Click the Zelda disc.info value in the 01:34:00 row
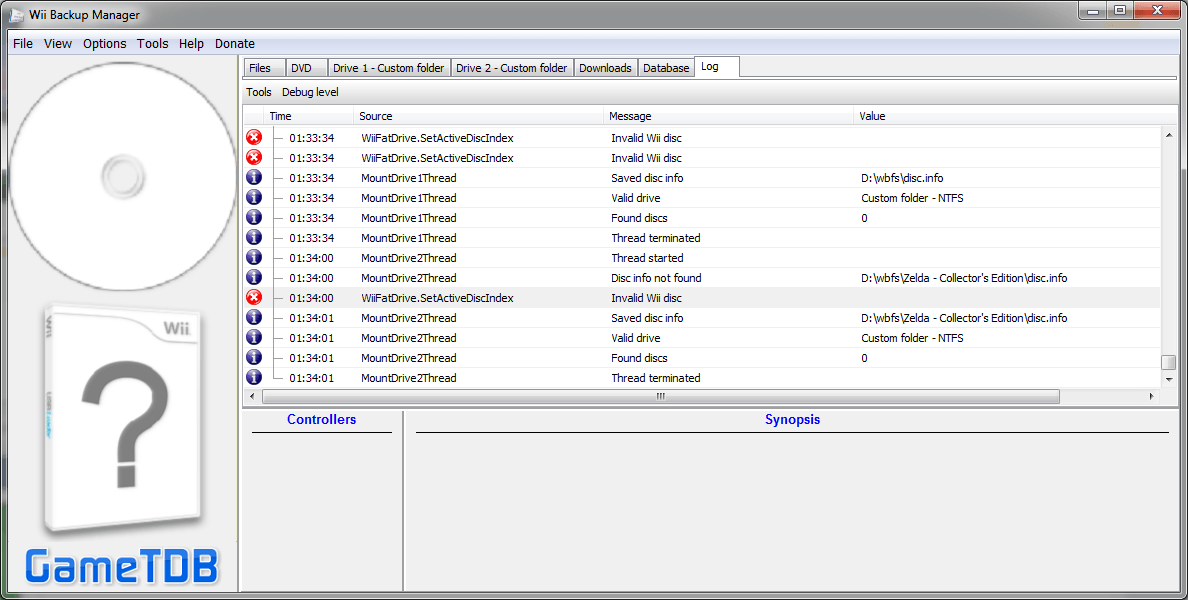Image resolution: width=1188 pixels, height=600 pixels. pyautogui.click(x=964, y=278)
